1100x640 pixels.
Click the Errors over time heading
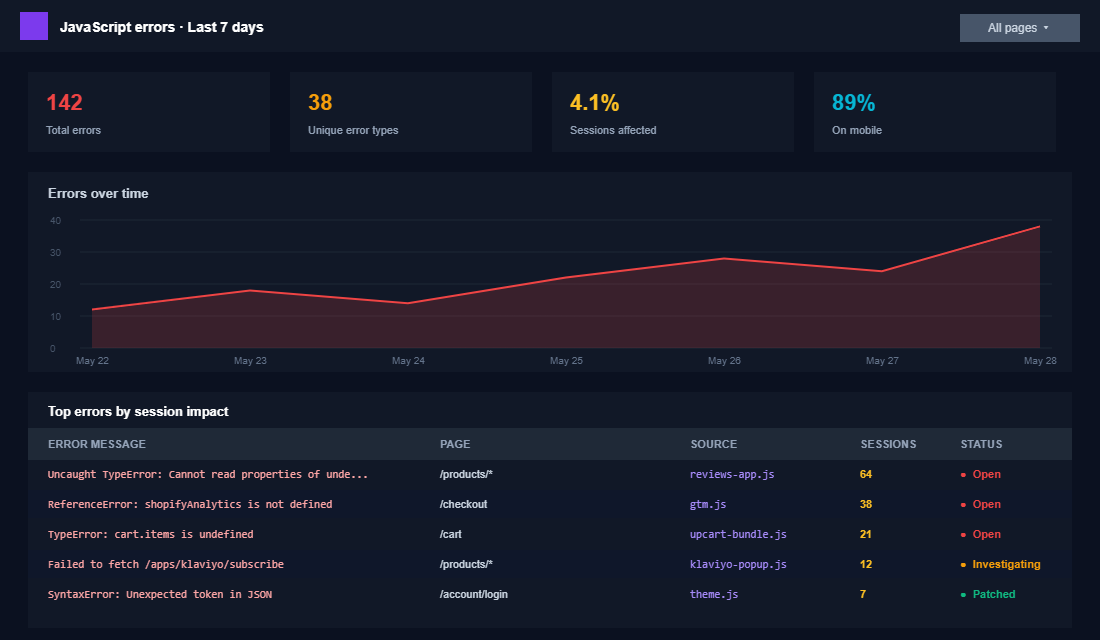pyautogui.click(x=98, y=193)
